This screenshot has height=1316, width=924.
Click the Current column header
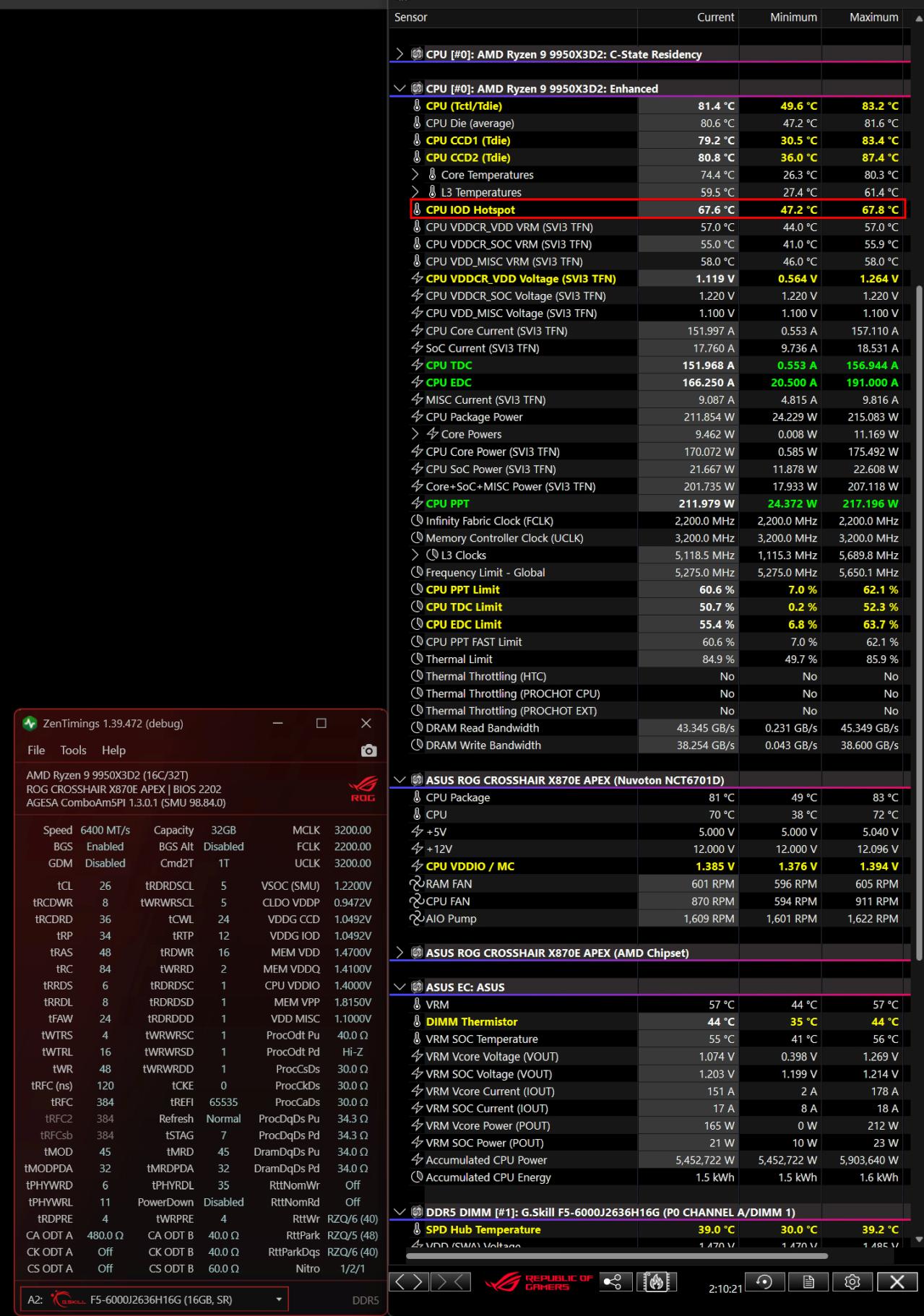point(688,17)
